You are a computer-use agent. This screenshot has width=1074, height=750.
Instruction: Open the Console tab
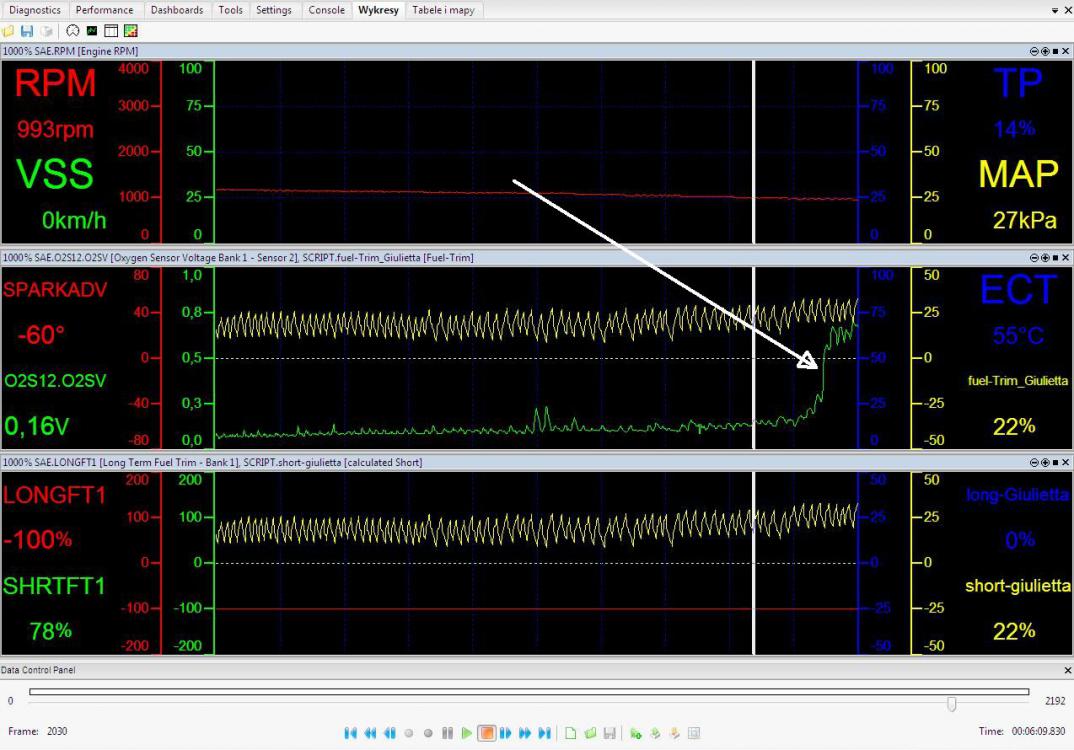coord(326,10)
